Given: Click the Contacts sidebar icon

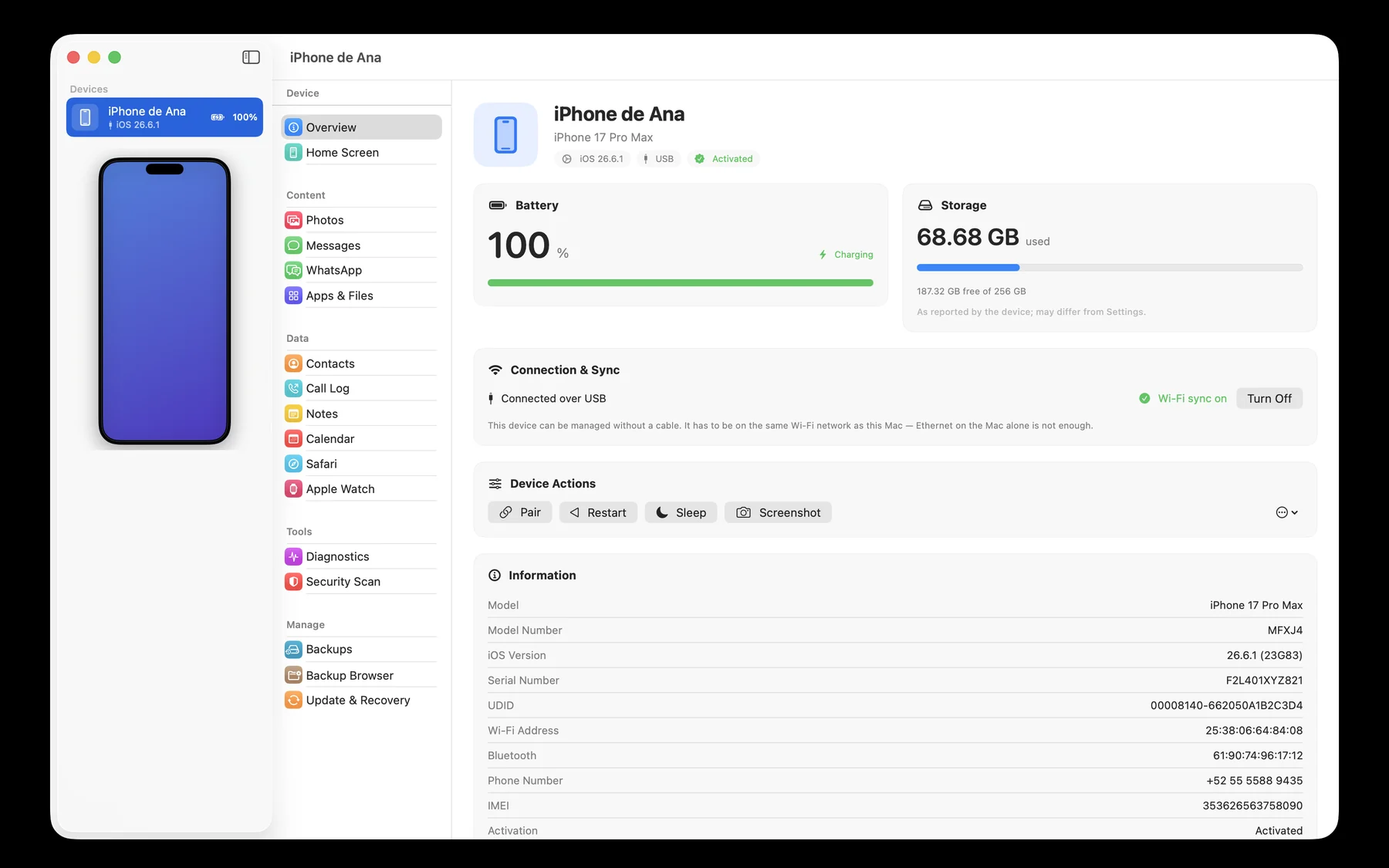Looking at the screenshot, I should tap(293, 363).
